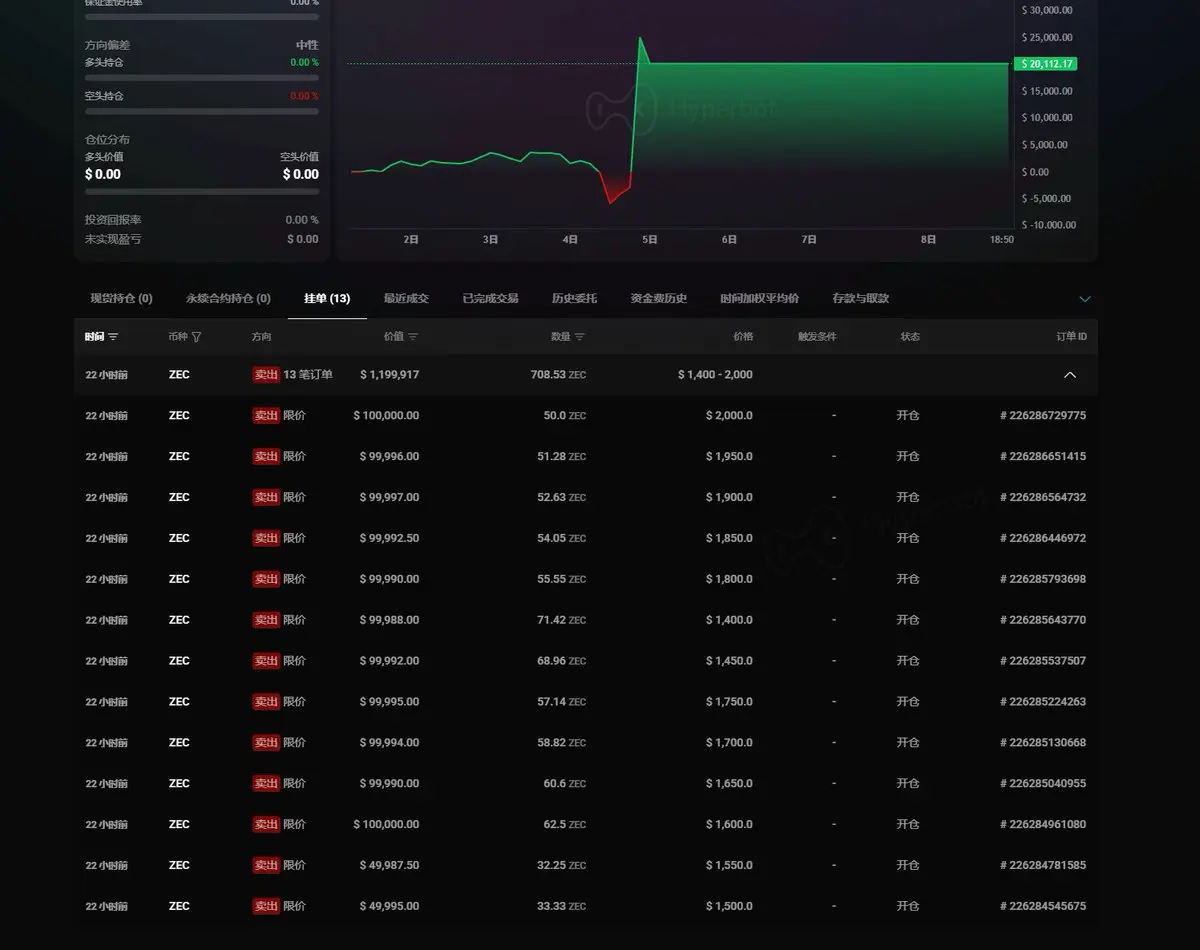
Task: Switch to the 现货持仓 (0) tab
Action: [x=121, y=298]
